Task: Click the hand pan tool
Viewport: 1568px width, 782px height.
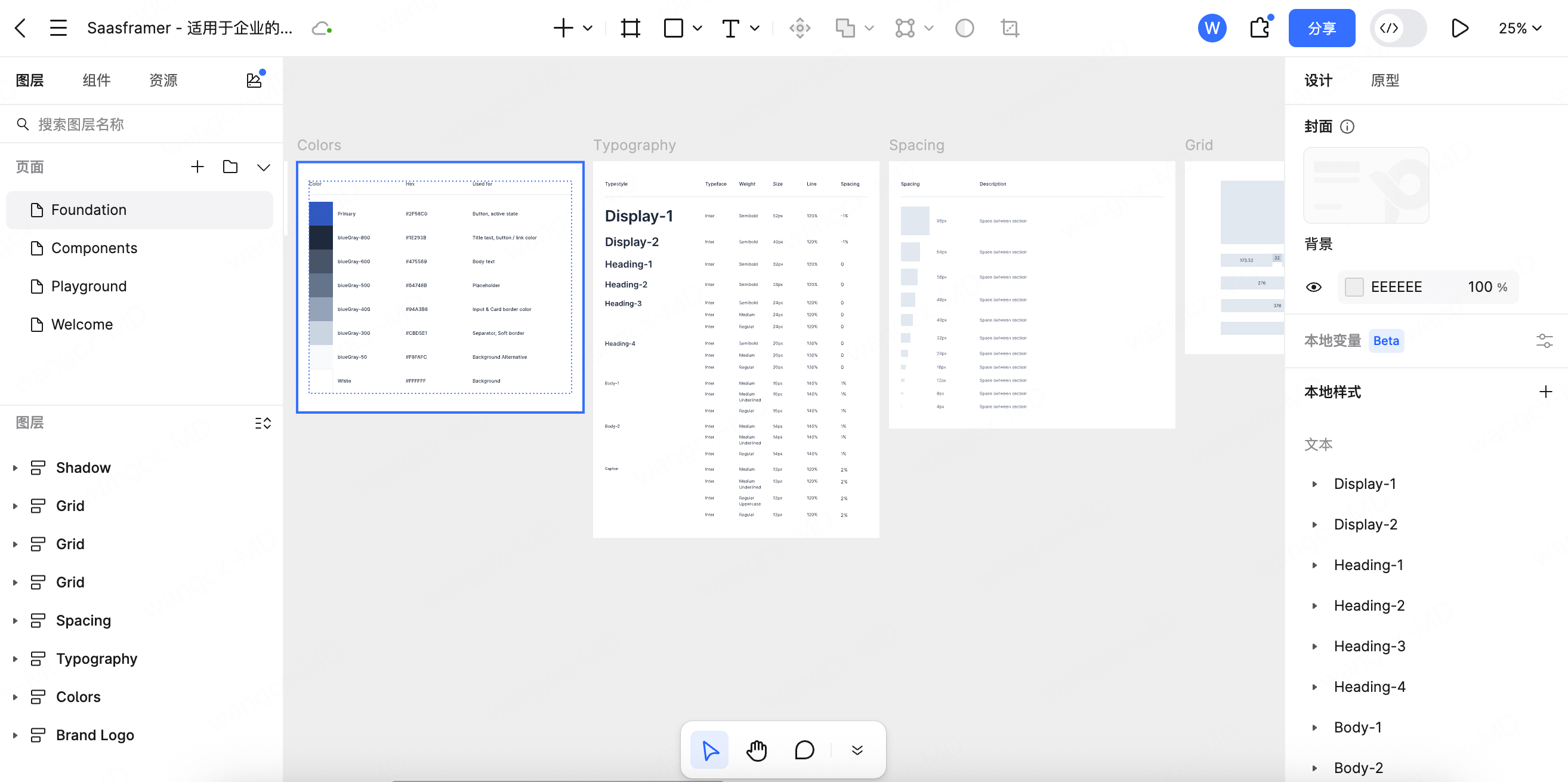Action: [x=757, y=750]
